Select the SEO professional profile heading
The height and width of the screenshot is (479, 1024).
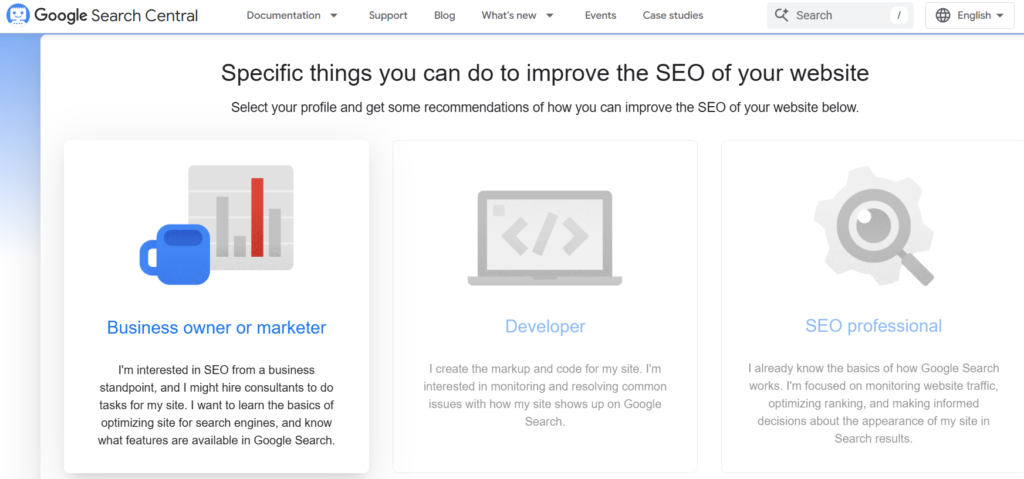[874, 325]
